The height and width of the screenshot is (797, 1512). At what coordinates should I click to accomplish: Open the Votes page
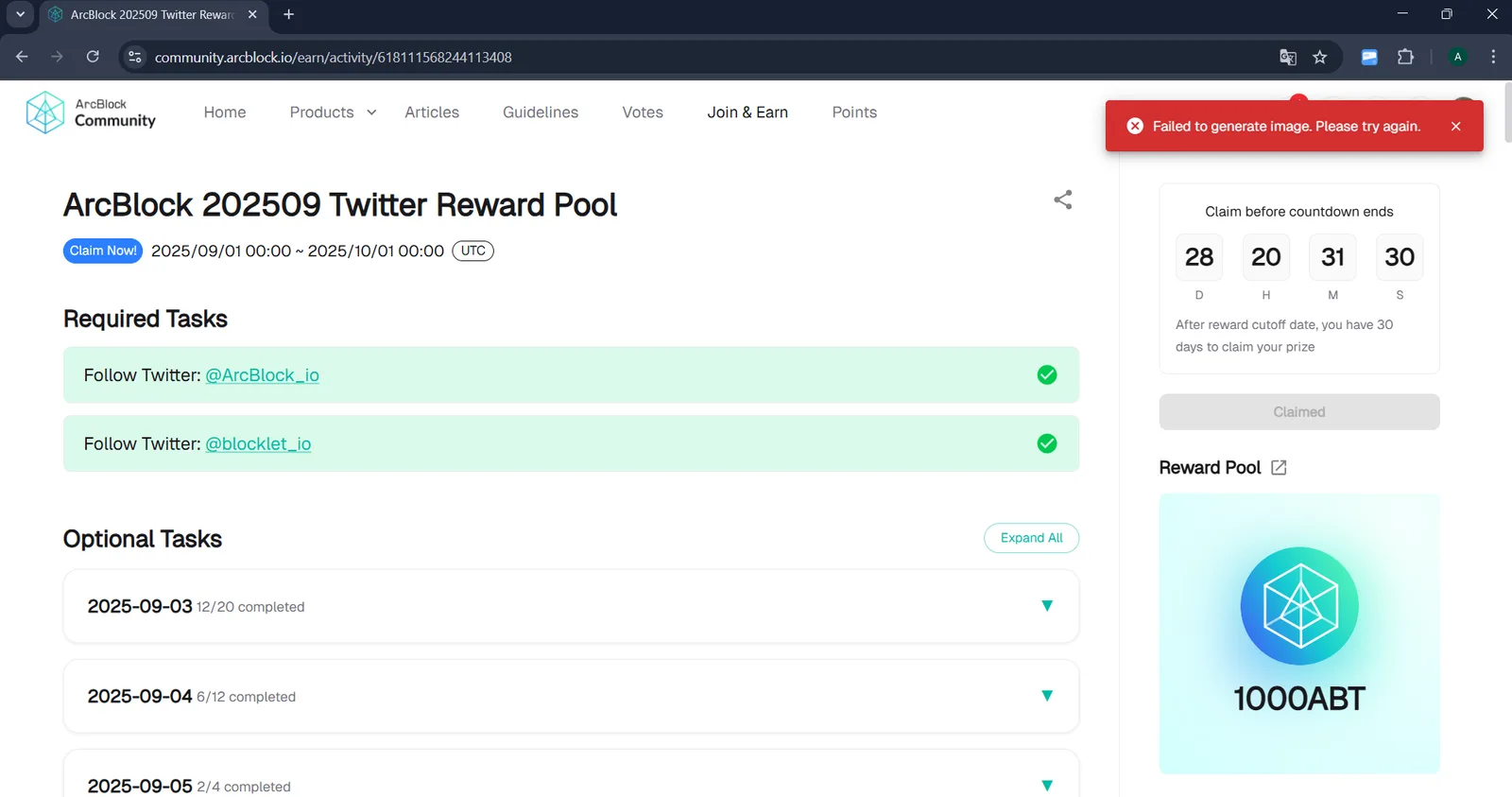pyautogui.click(x=643, y=113)
